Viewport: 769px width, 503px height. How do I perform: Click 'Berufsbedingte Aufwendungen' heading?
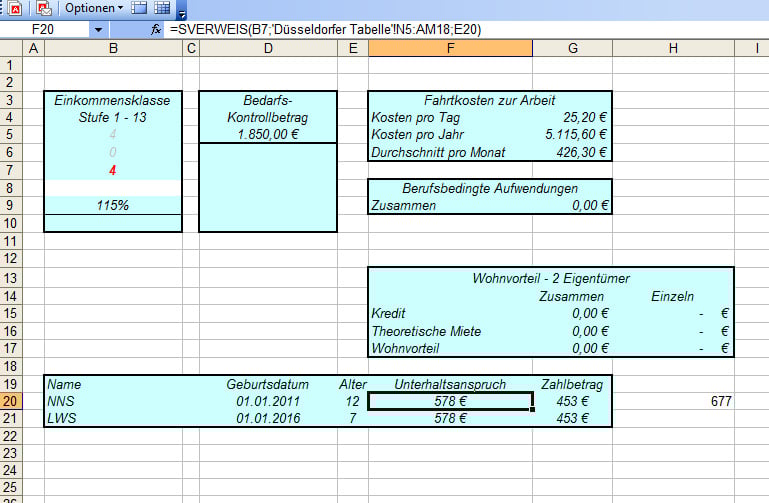(490, 188)
